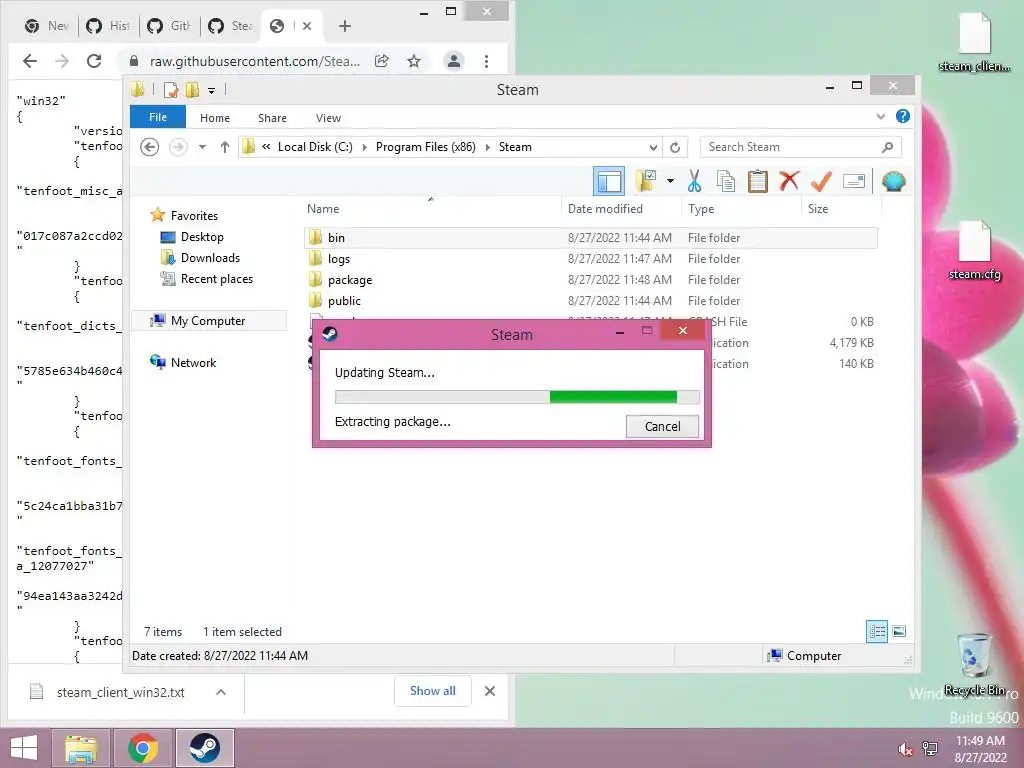1024x768 pixels.
Task: Select Network in navigation pane
Action: [x=193, y=362]
